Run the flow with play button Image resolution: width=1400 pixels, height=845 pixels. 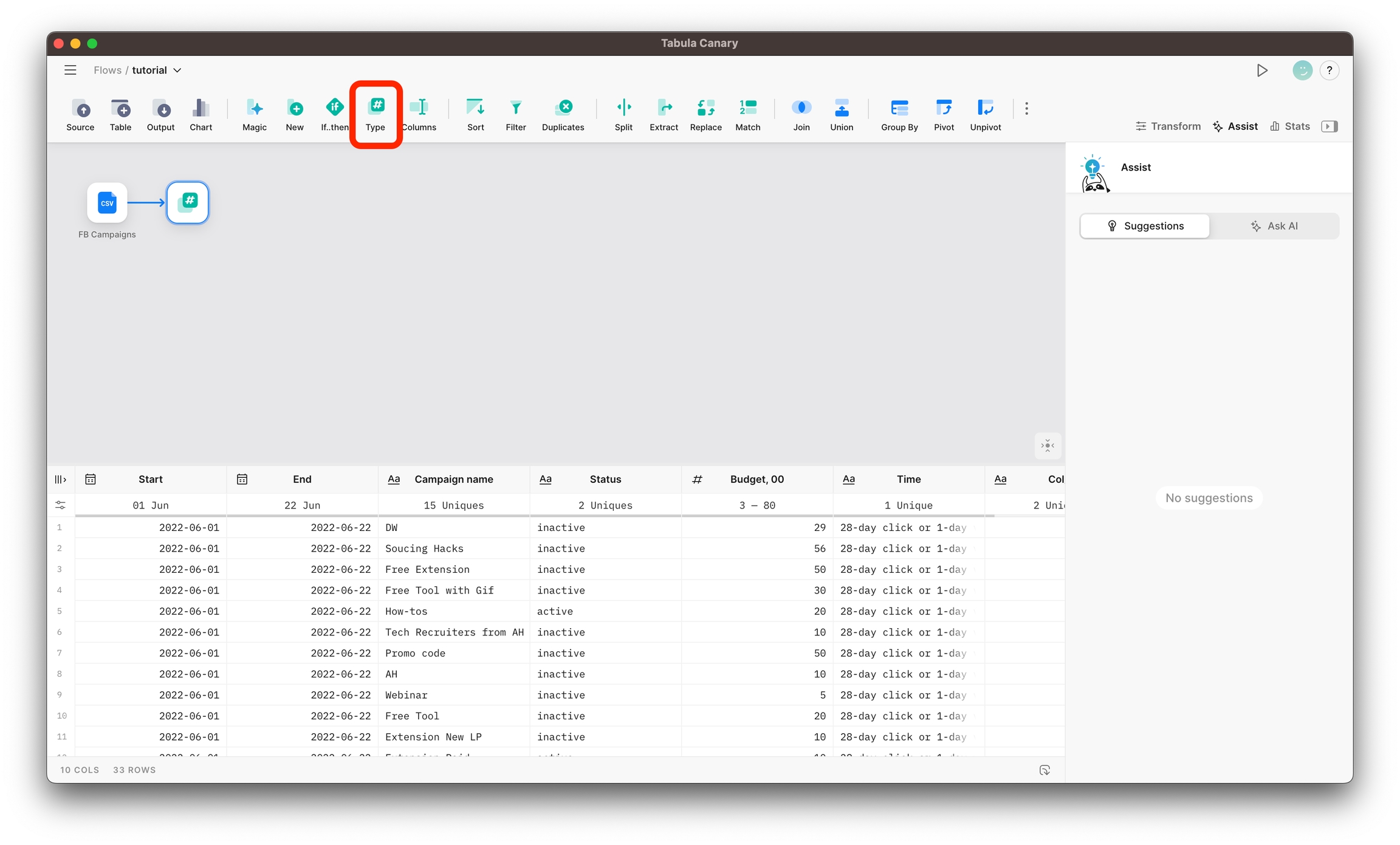click(1262, 70)
